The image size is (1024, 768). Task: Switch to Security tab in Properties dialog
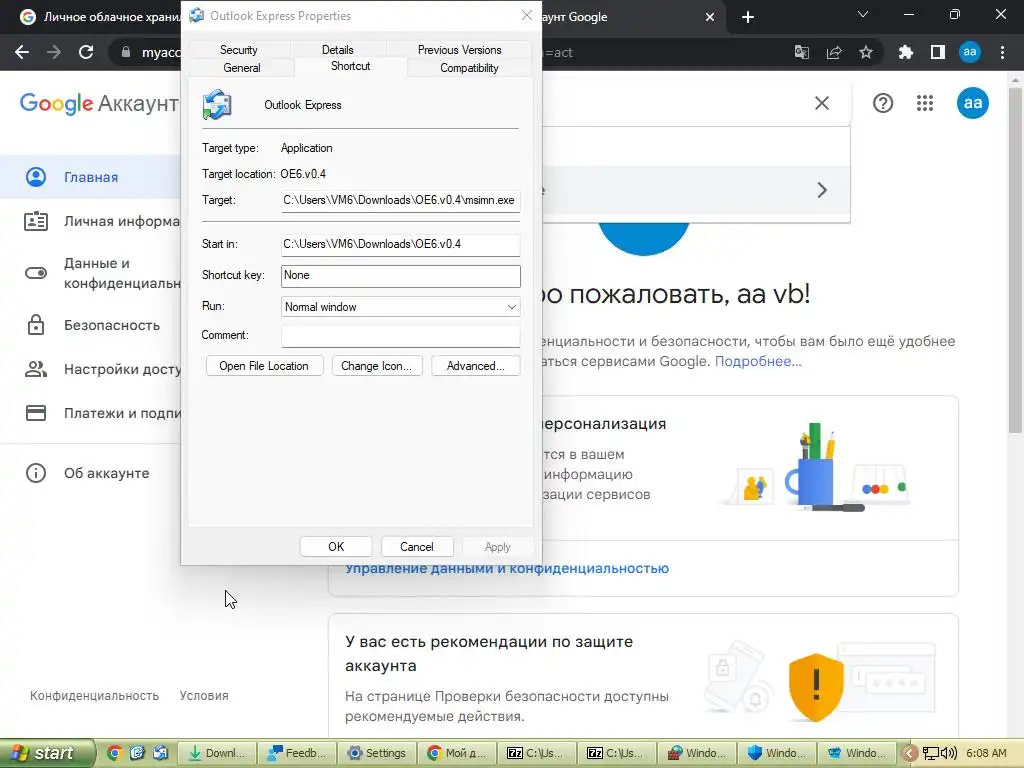[238, 50]
